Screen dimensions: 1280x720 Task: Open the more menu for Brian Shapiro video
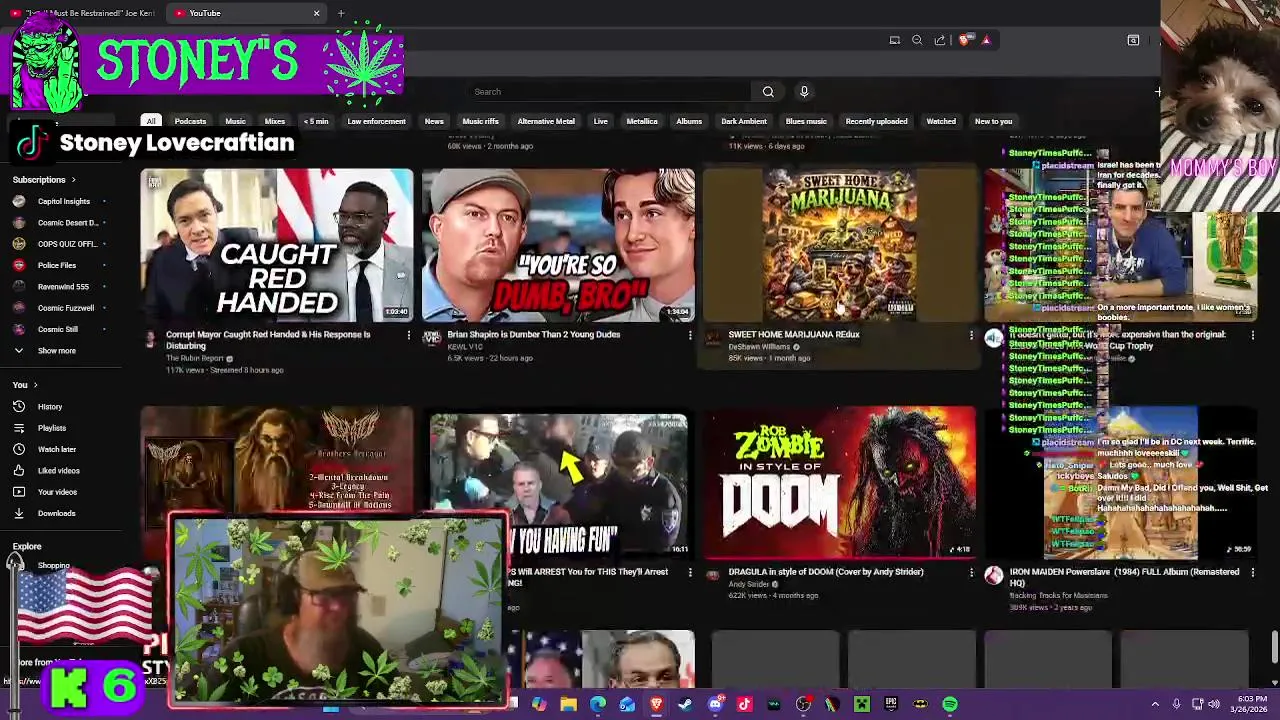[x=689, y=335]
